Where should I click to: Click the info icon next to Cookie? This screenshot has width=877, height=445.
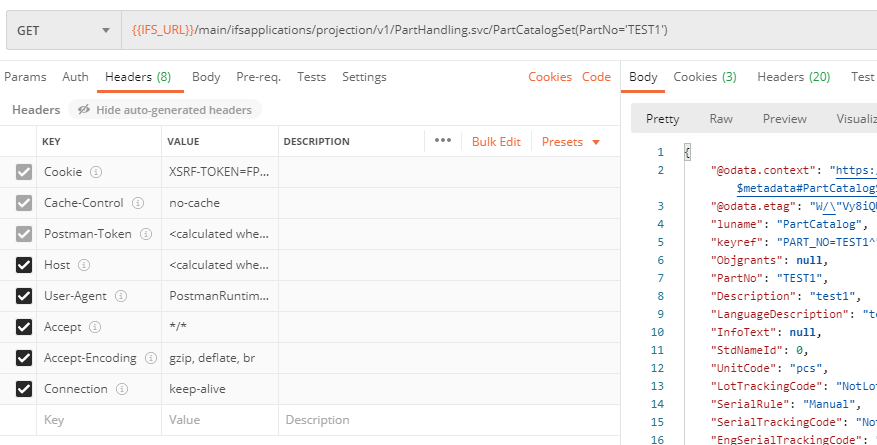coord(96,172)
